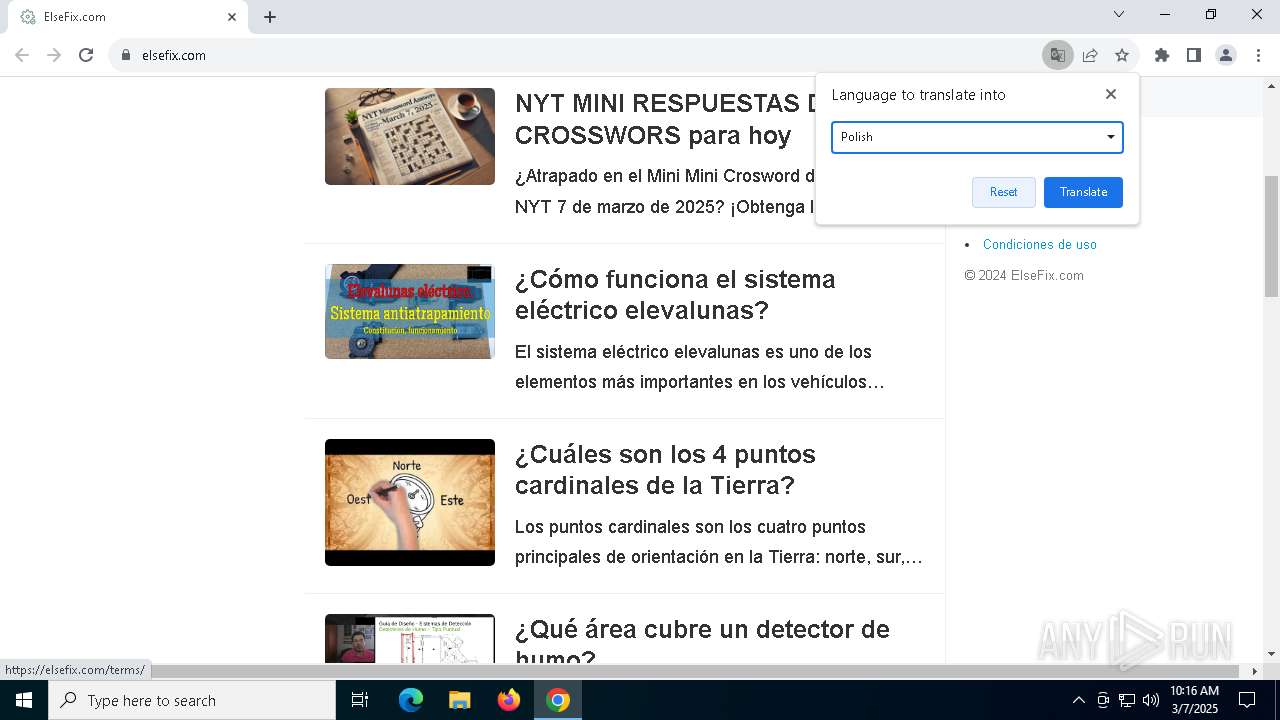The height and width of the screenshot is (720, 1280).
Task: Click the Windows taskbar search box
Action: click(x=192, y=700)
